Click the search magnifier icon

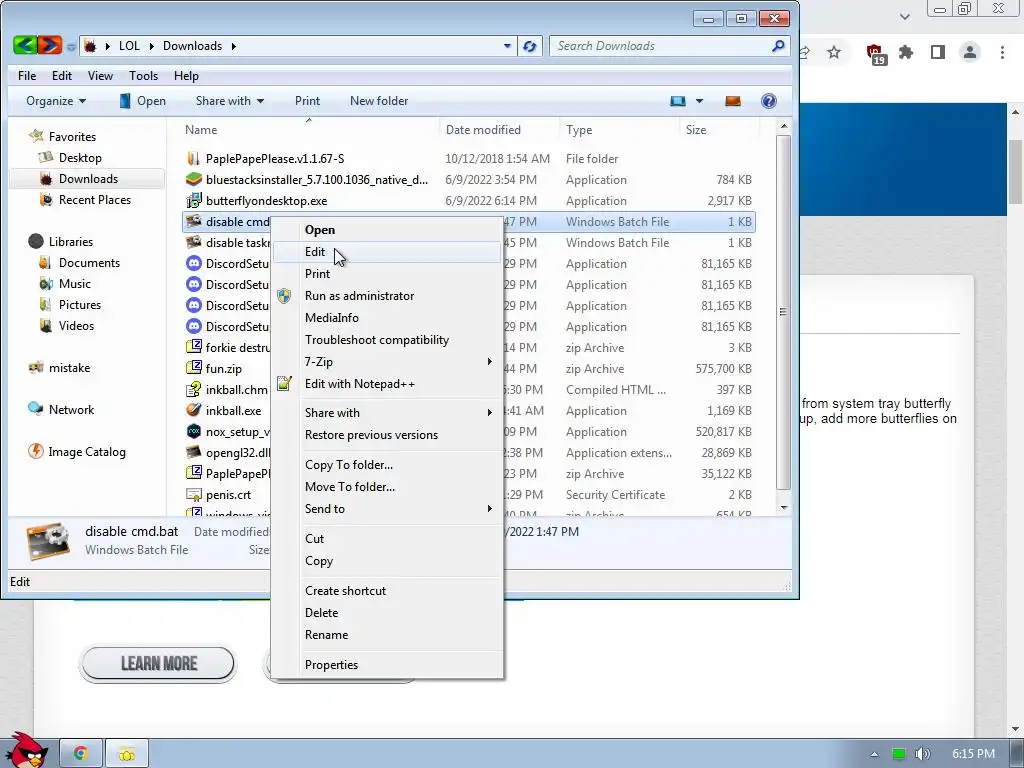pyautogui.click(x=778, y=46)
